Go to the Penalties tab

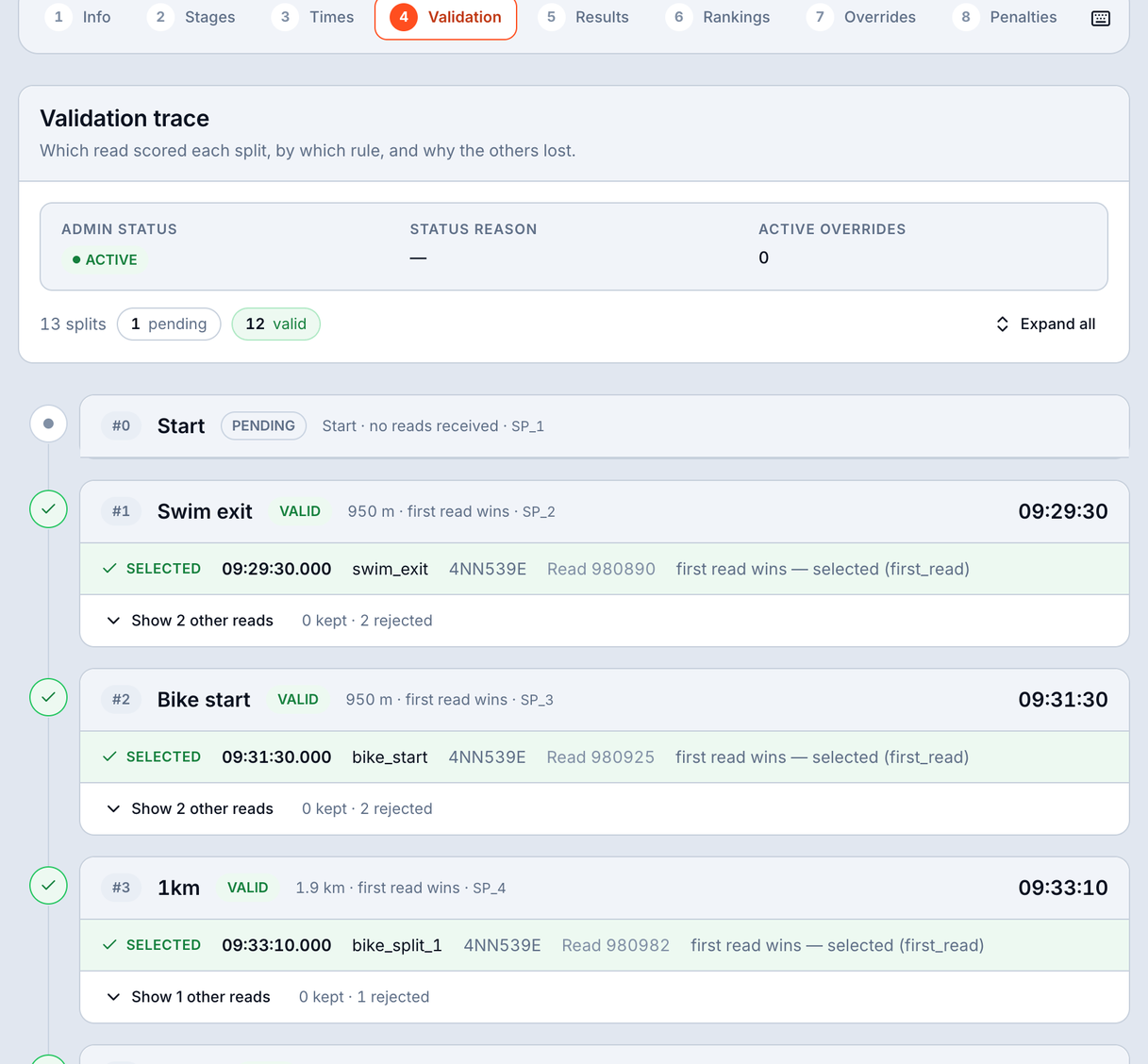click(1006, 17)
